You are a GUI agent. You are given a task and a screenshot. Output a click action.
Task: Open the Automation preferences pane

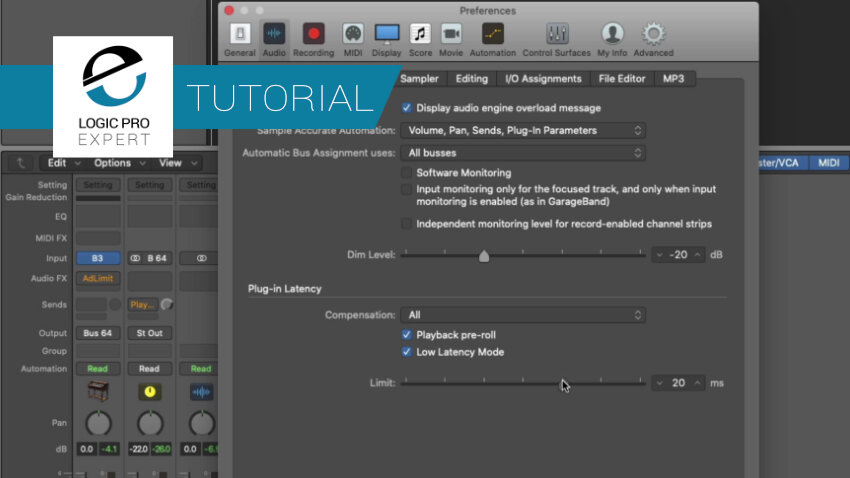(x=493, y=40)
